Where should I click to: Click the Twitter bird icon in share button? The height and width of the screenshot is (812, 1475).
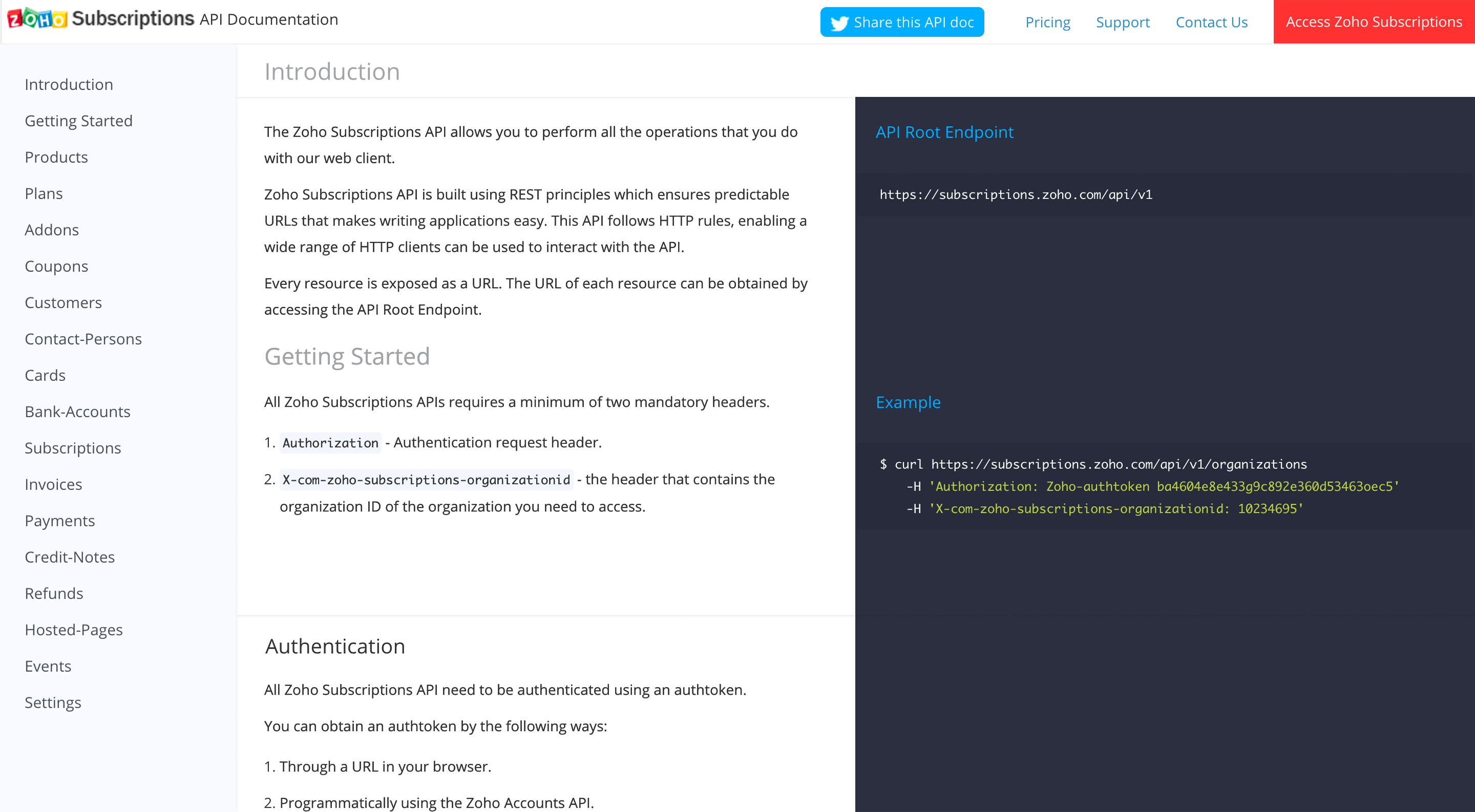839,23
